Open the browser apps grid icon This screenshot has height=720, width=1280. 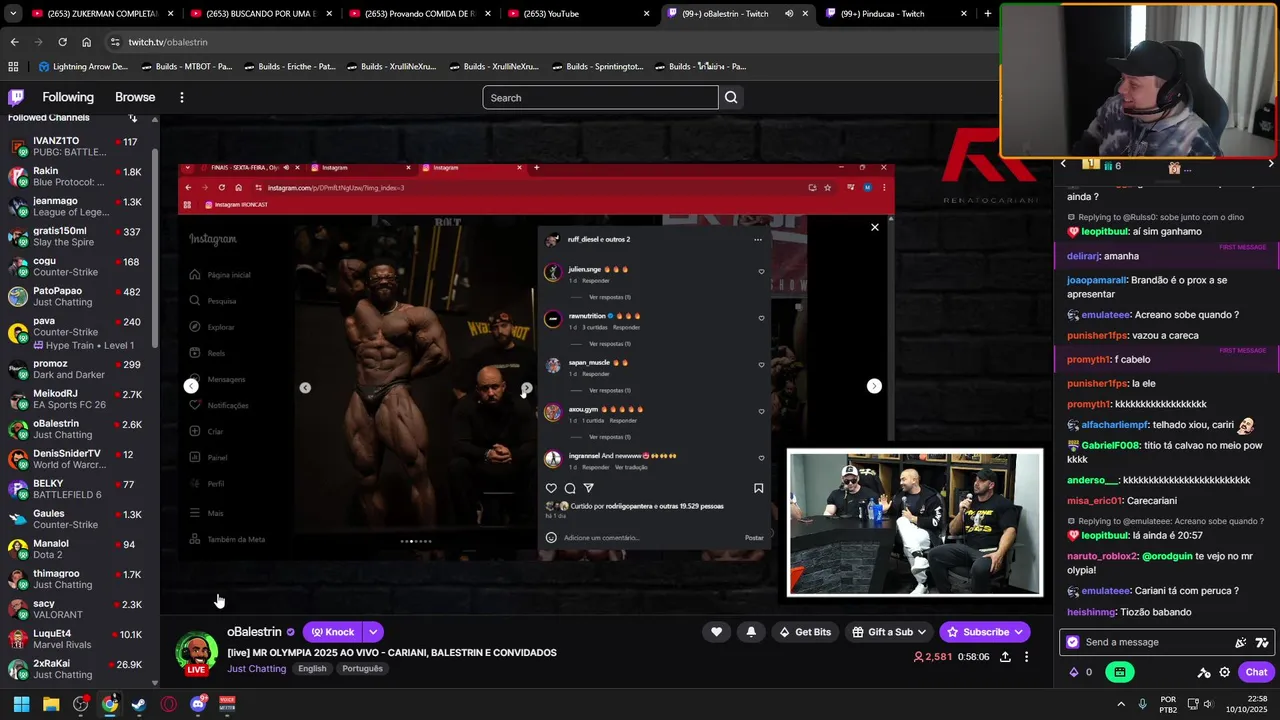(13, 66)
